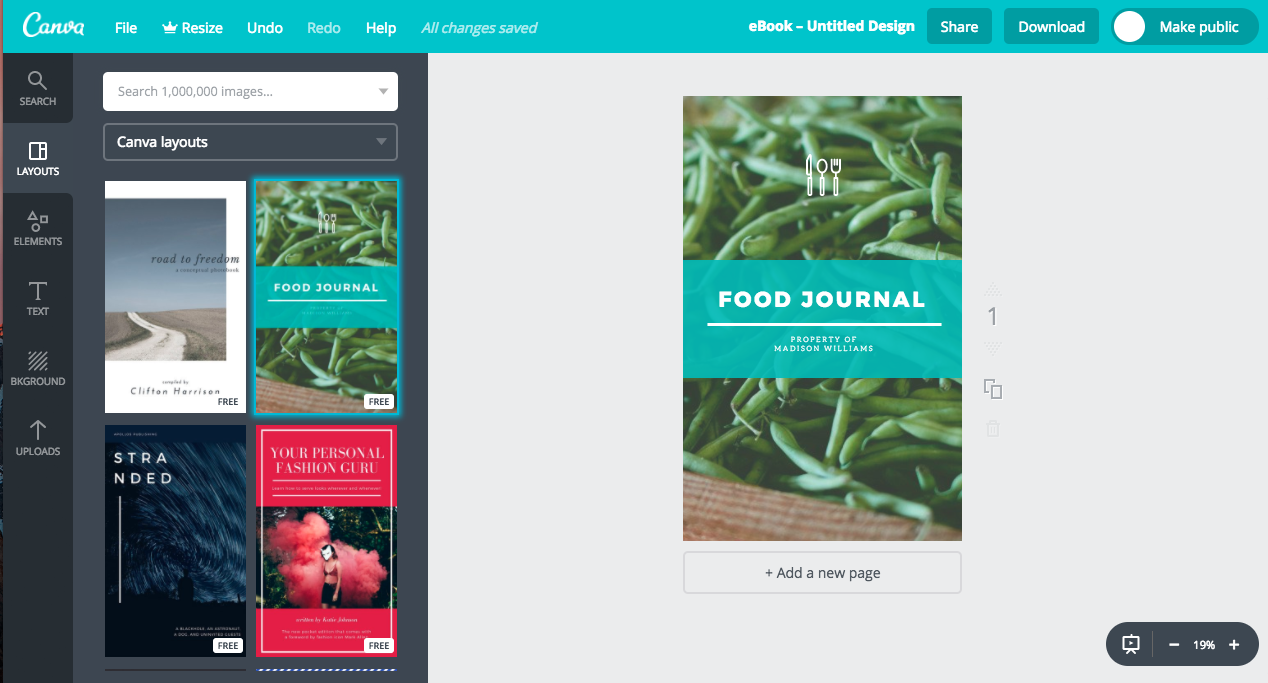Select the Stranded layout thumbnail

[176, 540]
